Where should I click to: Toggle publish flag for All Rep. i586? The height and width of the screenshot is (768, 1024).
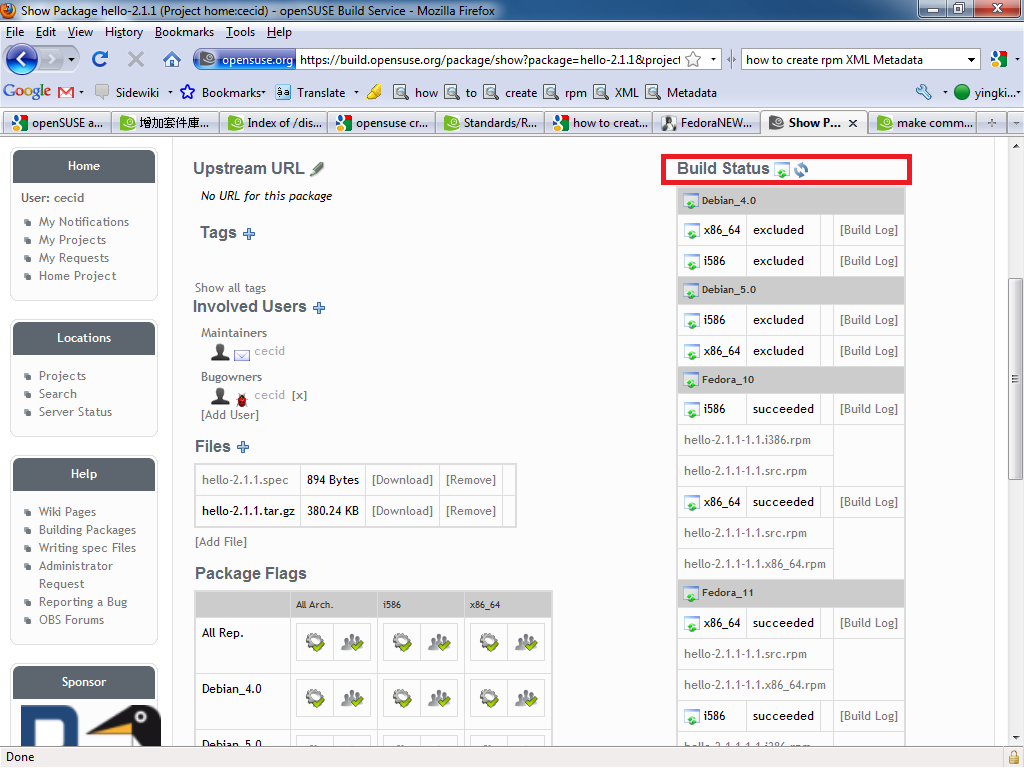[438, 642]
